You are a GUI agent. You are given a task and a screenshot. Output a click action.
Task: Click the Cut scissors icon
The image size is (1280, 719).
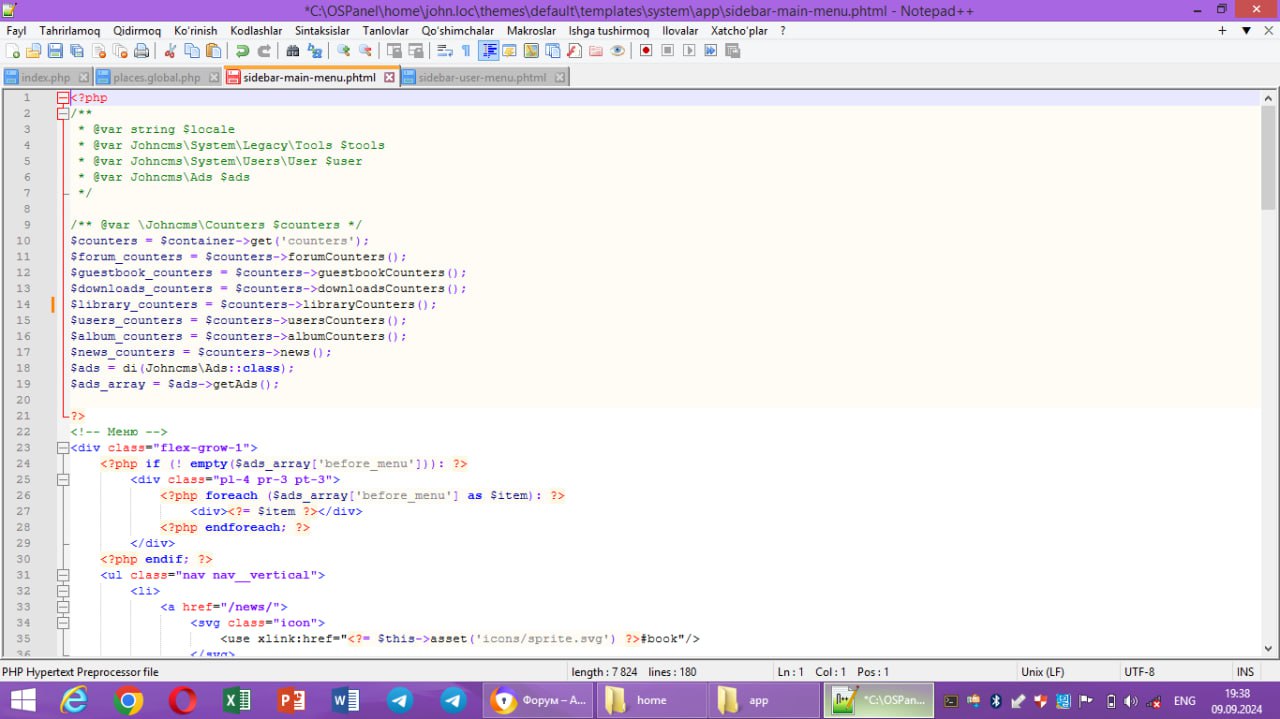169,51
